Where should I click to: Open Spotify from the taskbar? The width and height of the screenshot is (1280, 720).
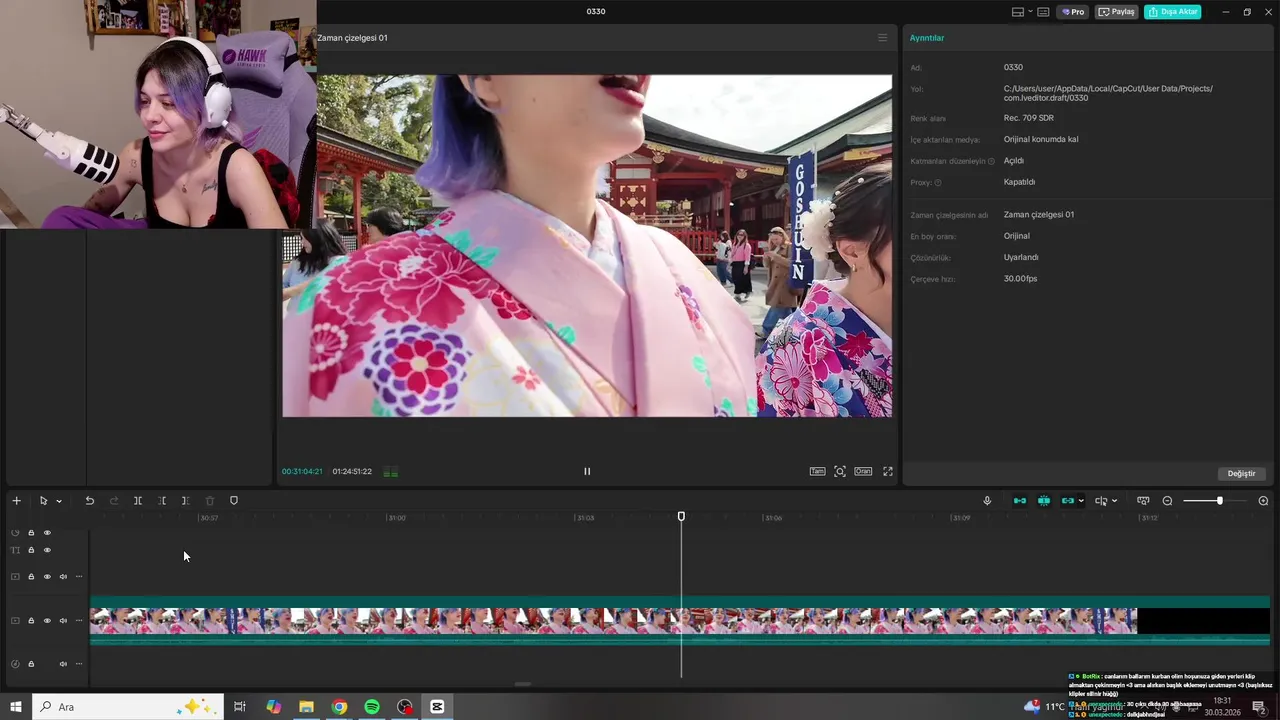[x=372, y=707]
